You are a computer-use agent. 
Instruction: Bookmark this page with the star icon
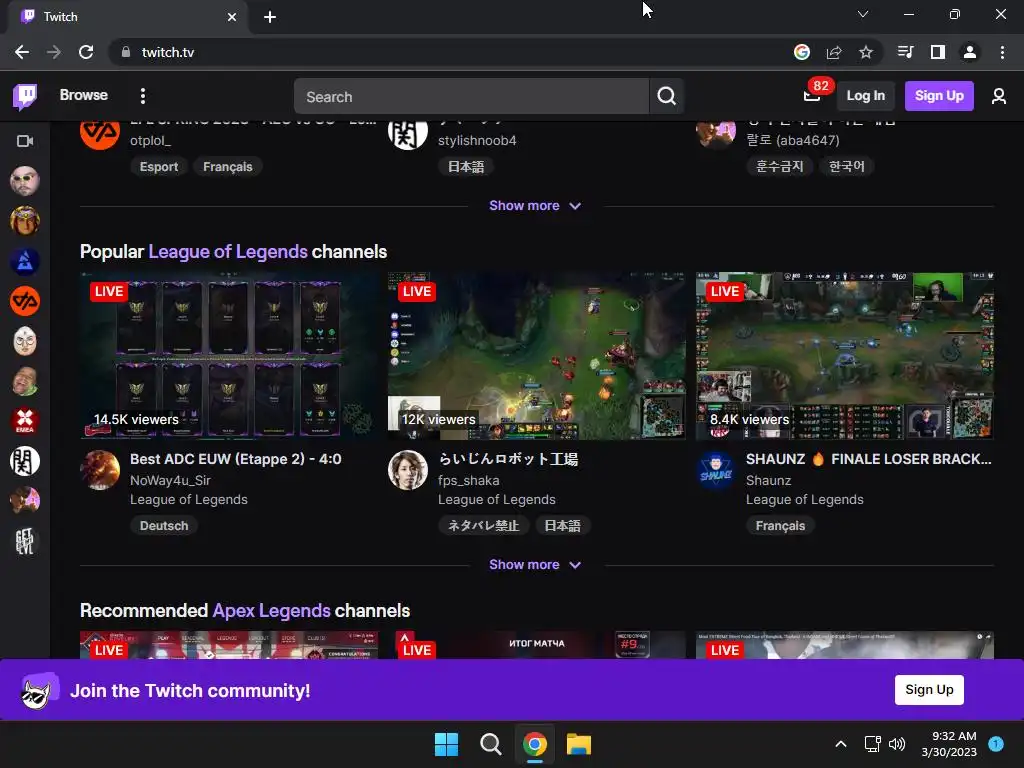[866, 52]
